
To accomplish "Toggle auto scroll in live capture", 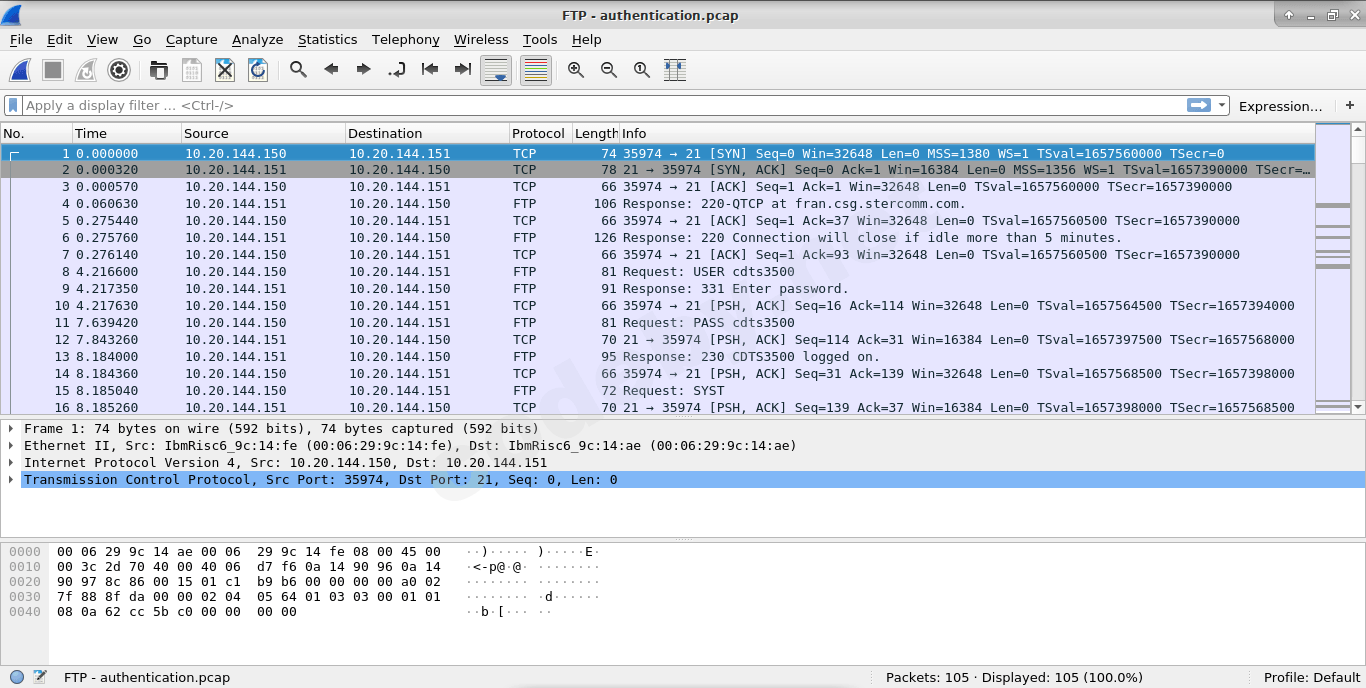I will [x=496, y=70].
